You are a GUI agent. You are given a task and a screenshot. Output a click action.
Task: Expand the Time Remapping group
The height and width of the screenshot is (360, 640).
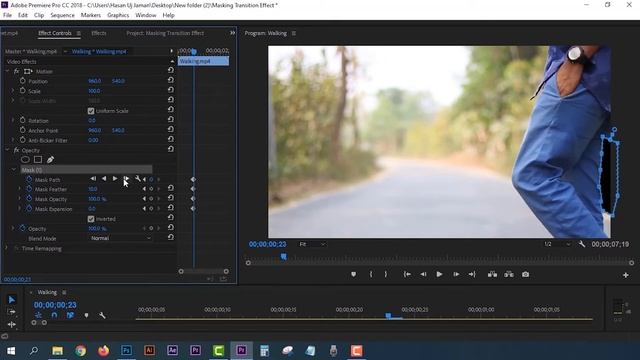click(6, 248)
